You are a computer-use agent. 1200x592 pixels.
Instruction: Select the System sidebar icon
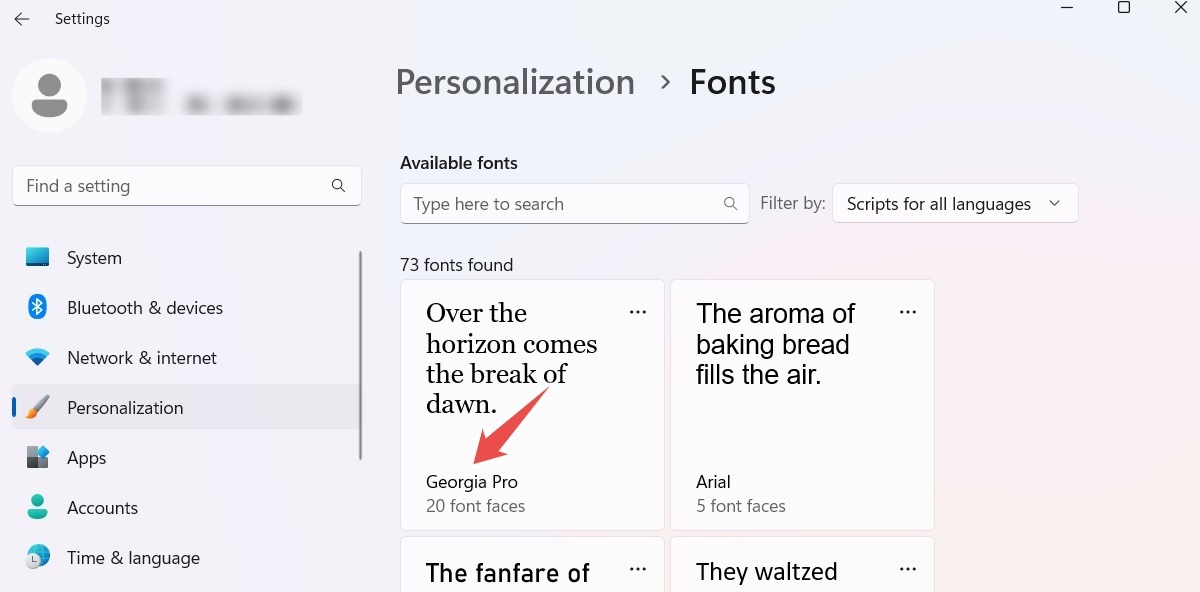[37, 257]
